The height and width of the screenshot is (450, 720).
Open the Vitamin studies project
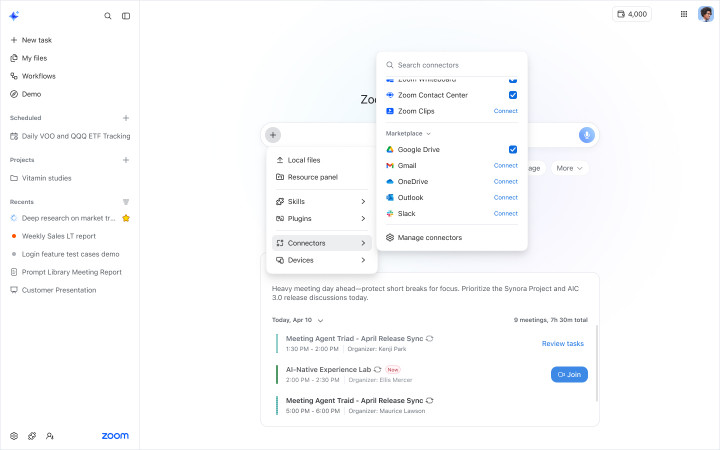tap(41, 178)
